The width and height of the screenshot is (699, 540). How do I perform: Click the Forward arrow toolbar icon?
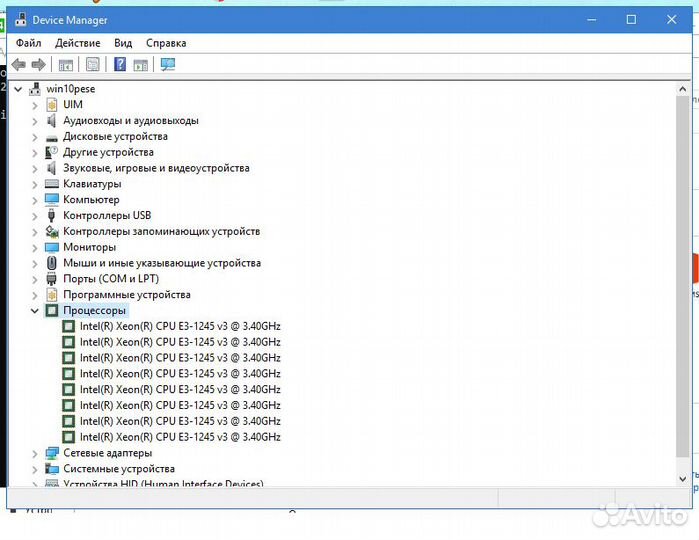point(39,65)
